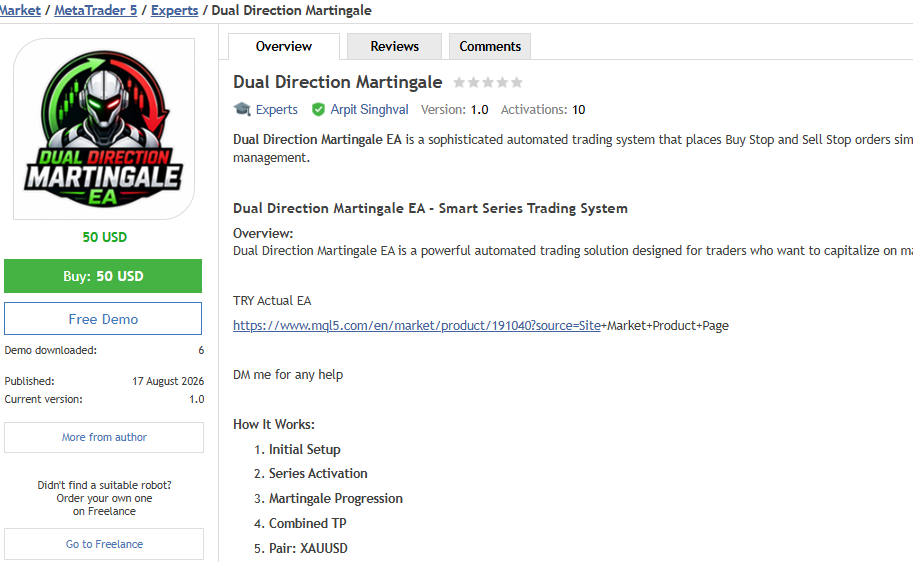Click list item Pair: XAUUSD
Screen dimensions: 913x562
pos(308,549)
